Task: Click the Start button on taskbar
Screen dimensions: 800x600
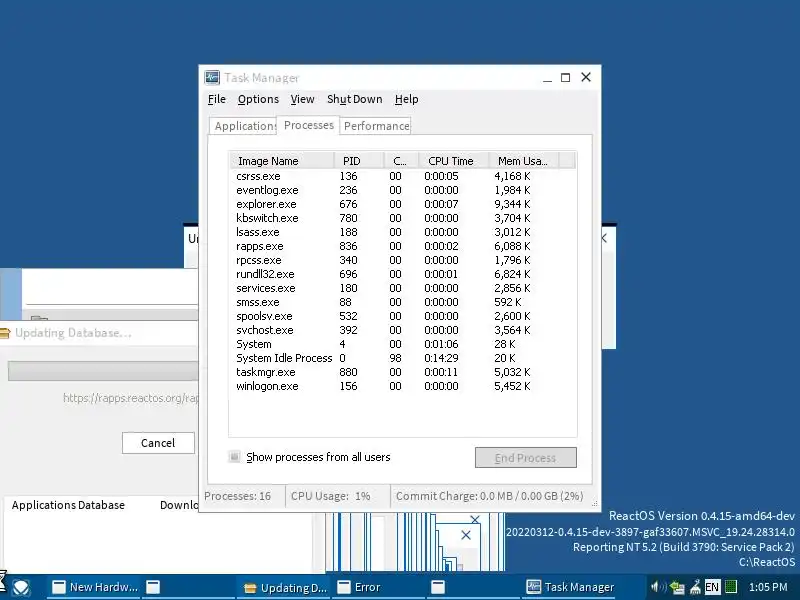Action: tap(21, 587)
